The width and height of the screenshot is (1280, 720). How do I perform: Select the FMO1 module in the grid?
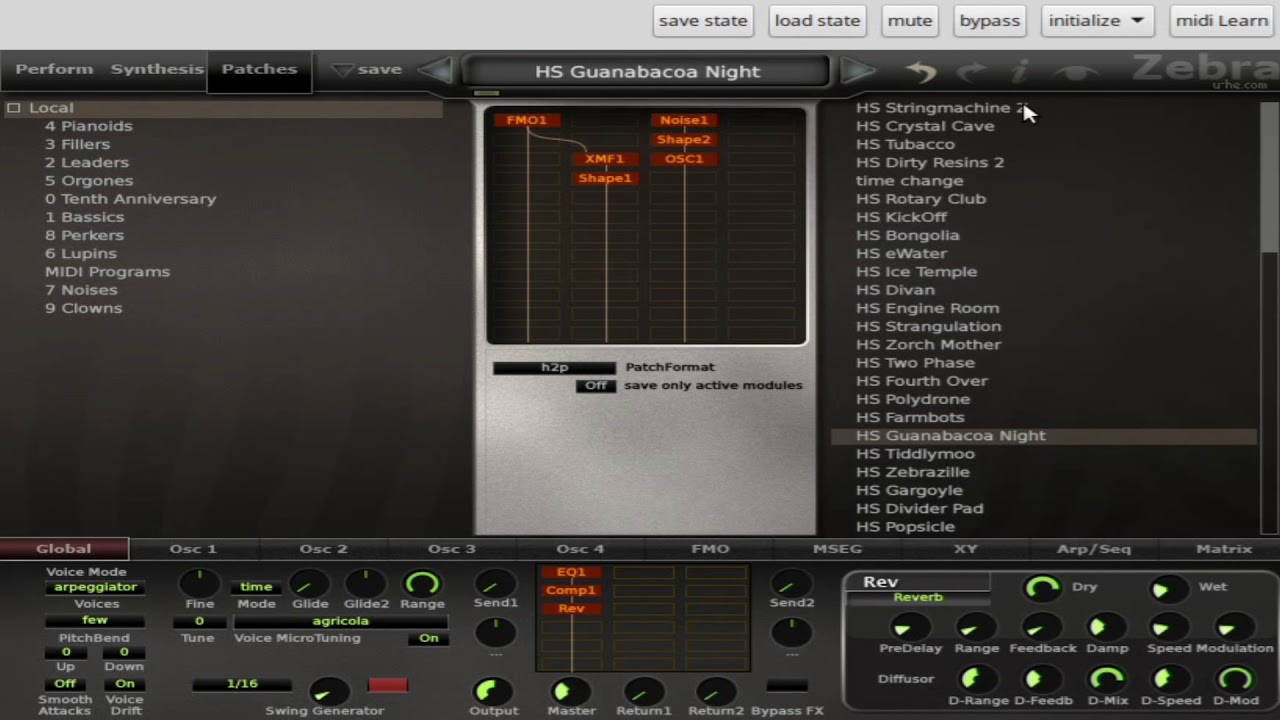527,120
